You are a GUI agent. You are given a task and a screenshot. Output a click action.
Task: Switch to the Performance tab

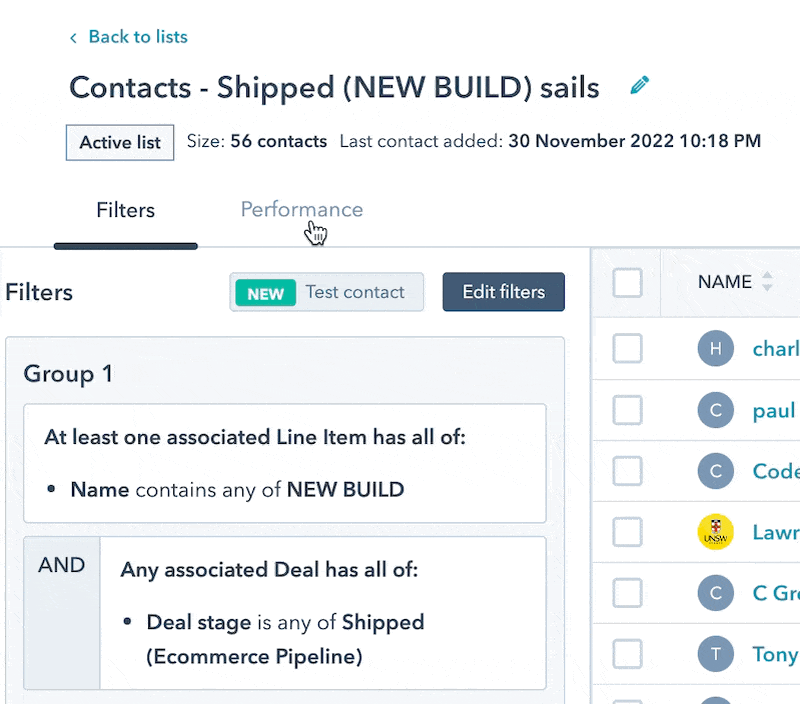coord(301,210)
